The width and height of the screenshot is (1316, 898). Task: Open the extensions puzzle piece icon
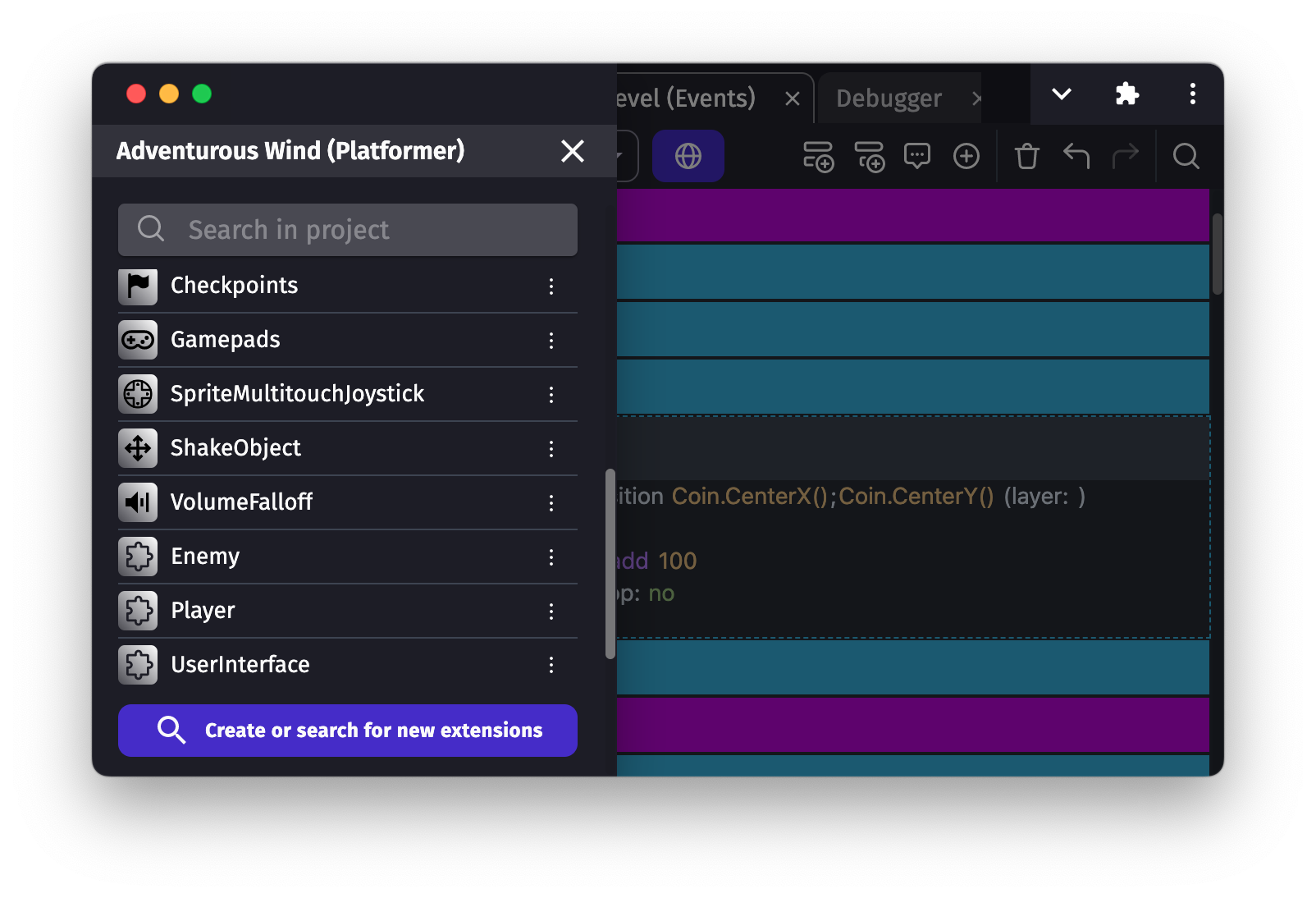(1127, 94)
